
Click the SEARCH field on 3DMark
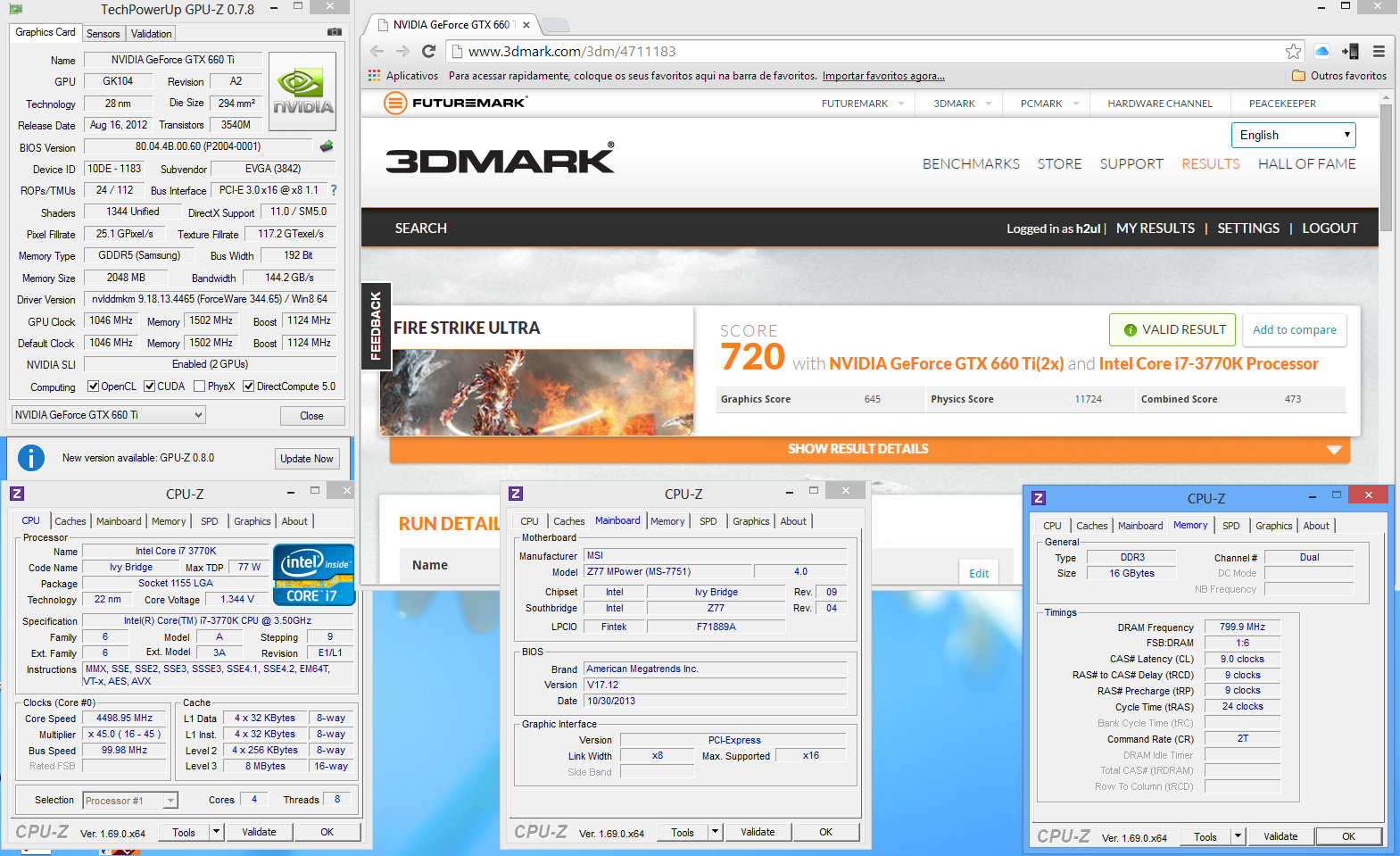[421, 229]
